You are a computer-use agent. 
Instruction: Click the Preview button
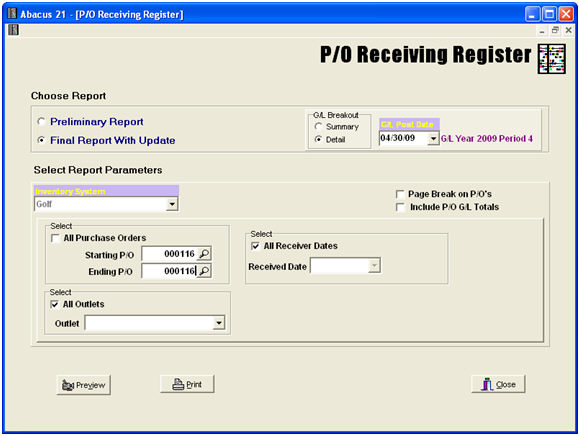tap(83, 385)
